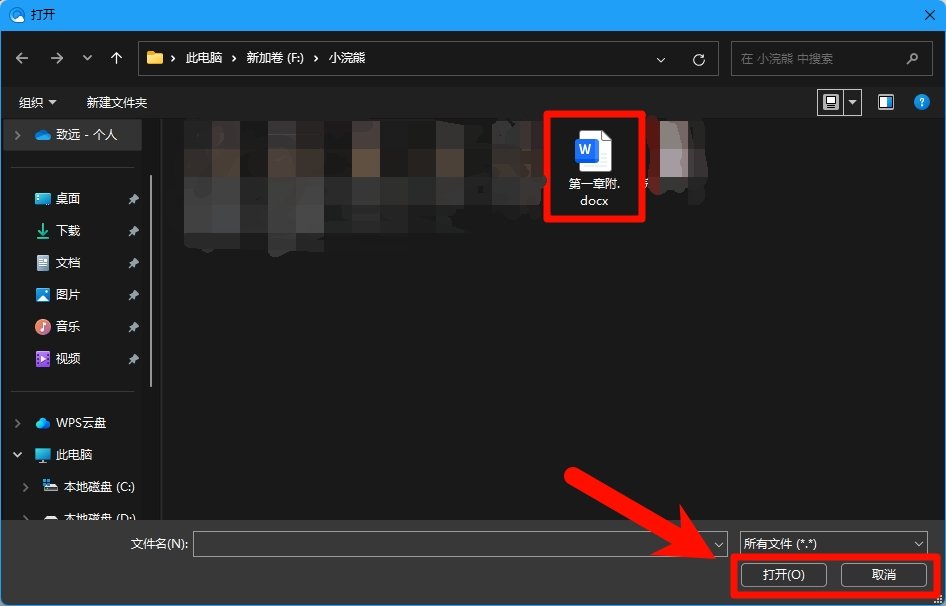Click the 文件名 input field
Screen dimensions: 946x606
450,544
